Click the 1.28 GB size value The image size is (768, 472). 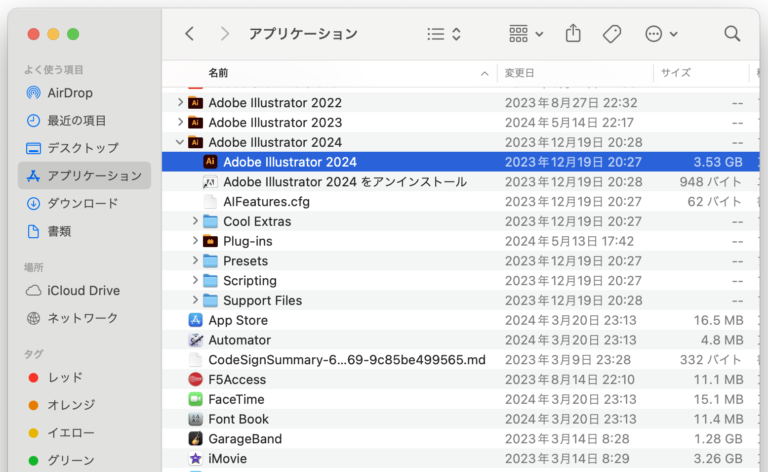coord(718,439)
